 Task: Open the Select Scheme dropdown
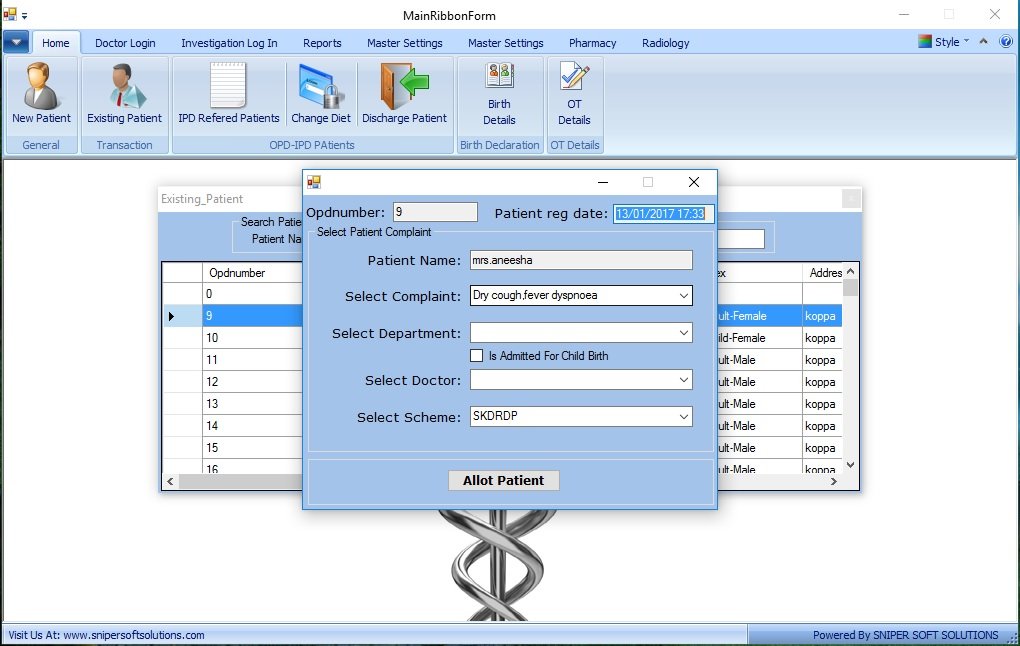coord(683,417)
